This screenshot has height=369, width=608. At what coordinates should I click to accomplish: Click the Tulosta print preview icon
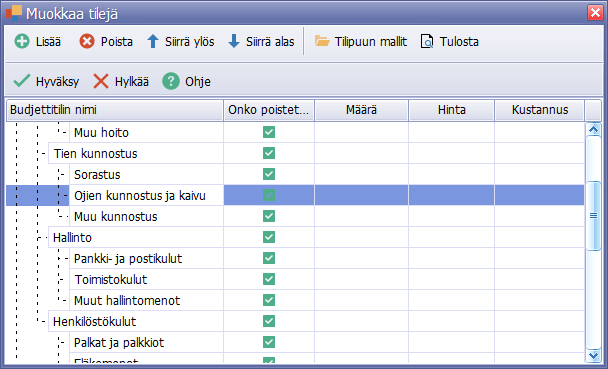click(x=427, y=41)
